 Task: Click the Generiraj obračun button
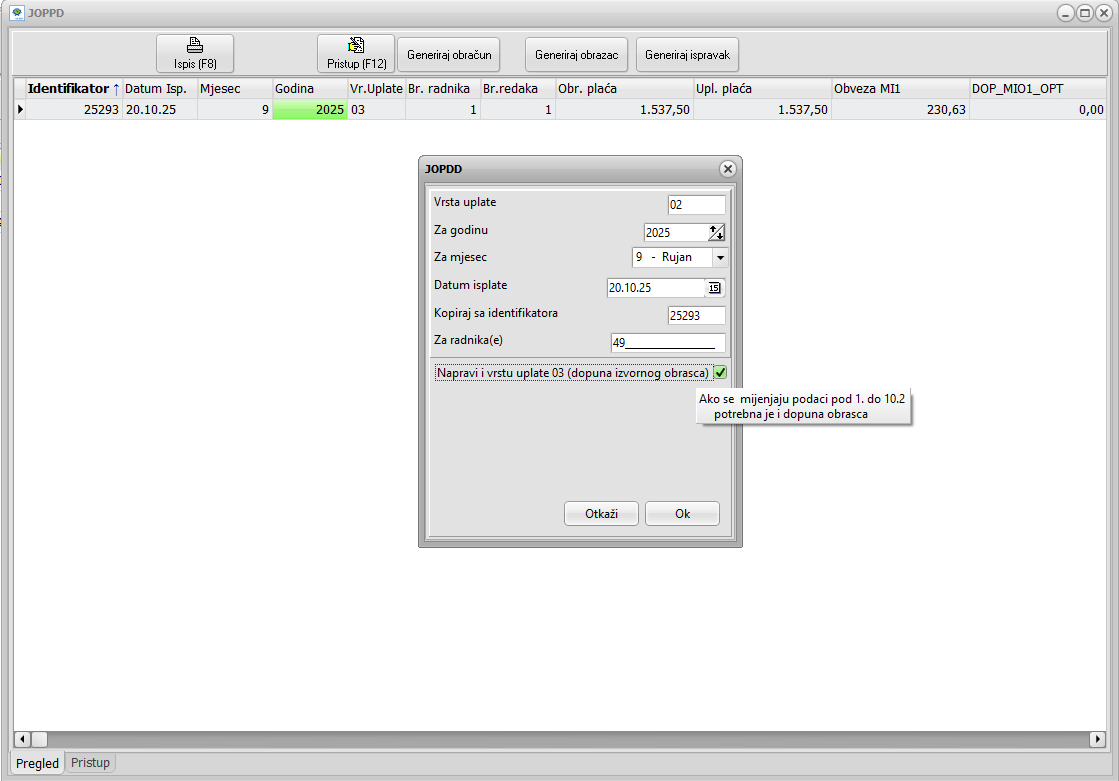point(449,55)
